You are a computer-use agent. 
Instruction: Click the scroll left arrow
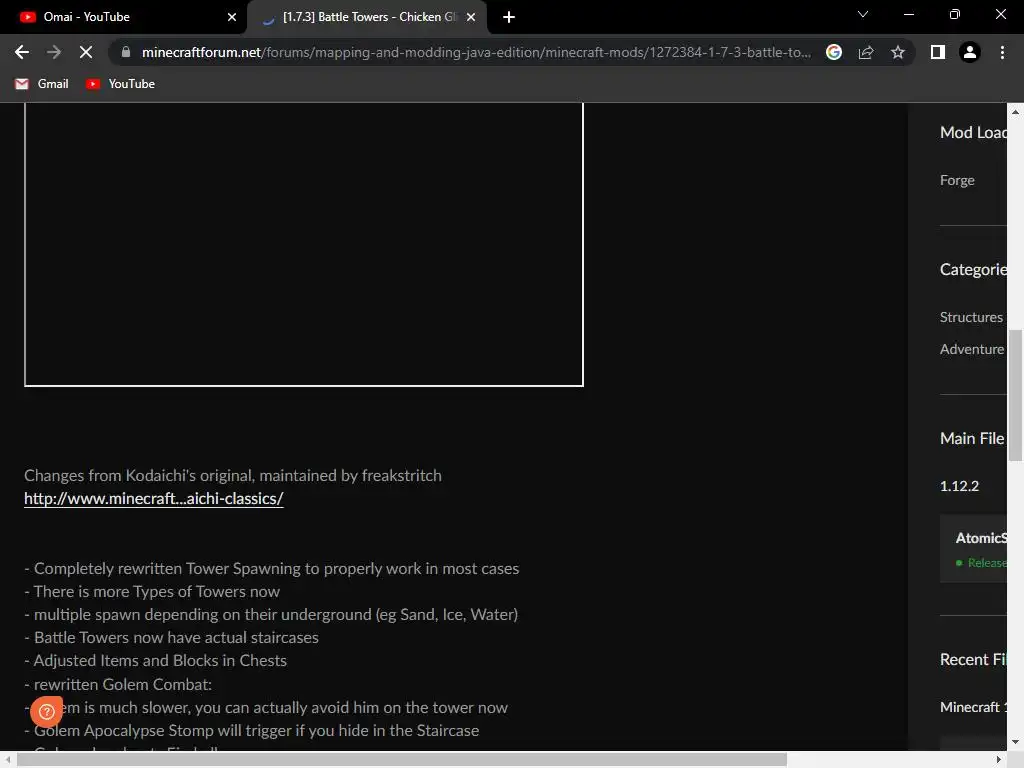pos(7,760)
